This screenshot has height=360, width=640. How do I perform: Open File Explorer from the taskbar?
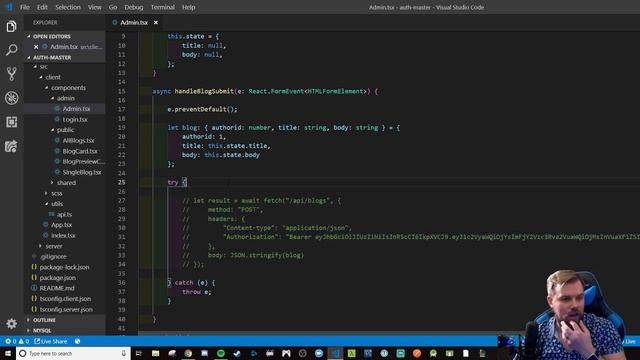[x=156, y=353]
